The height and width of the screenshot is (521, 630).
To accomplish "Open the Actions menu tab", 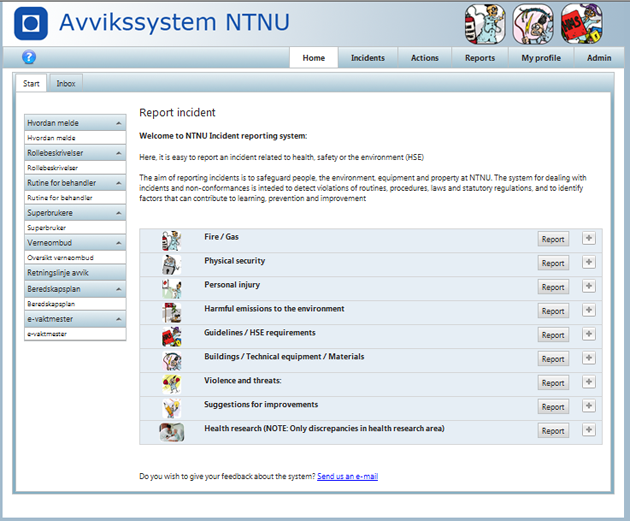I will tap(425, 58).
